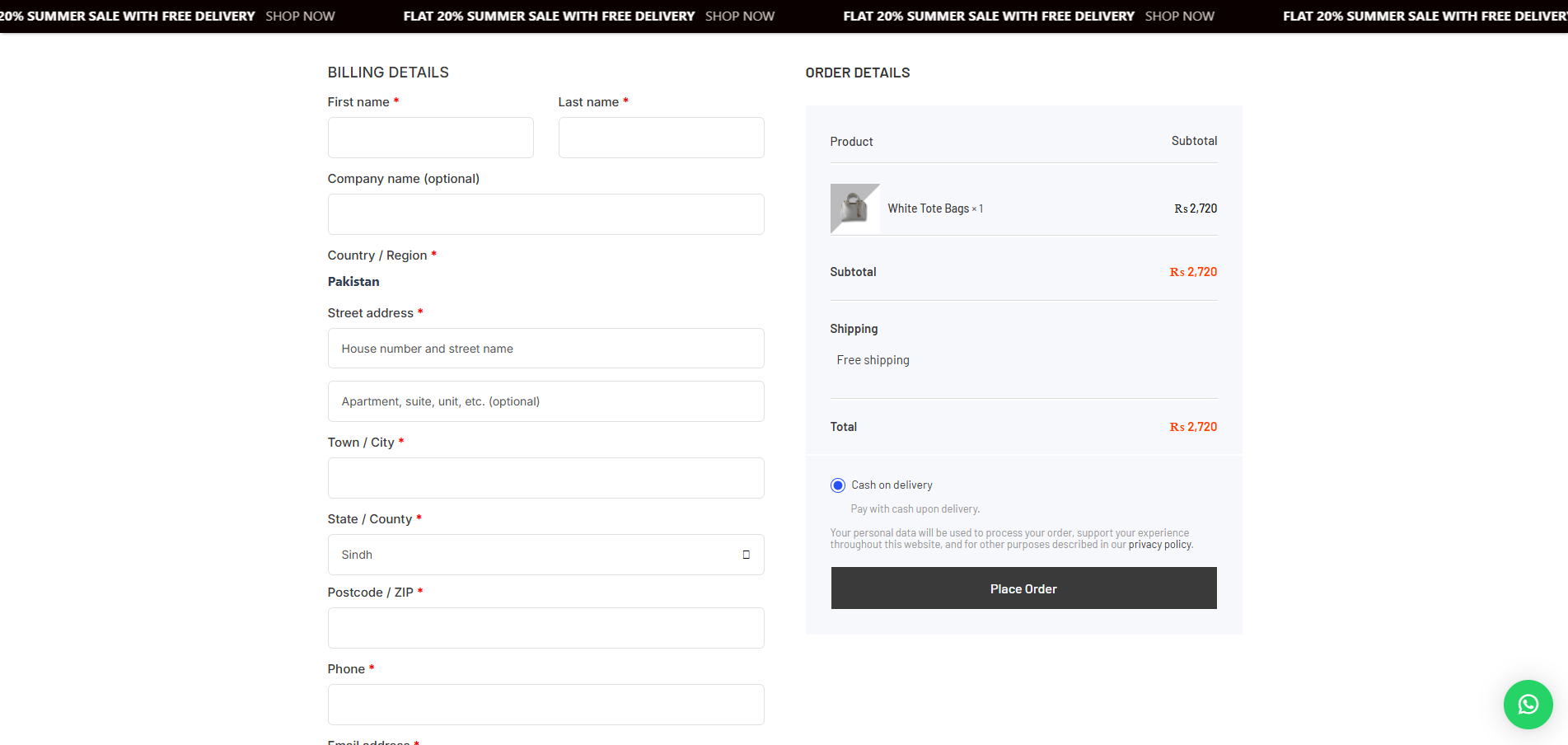Image resolution: width=1568 pixels, height=745 pixels.
Task: Focus the Town / City input
Action: 545,478
